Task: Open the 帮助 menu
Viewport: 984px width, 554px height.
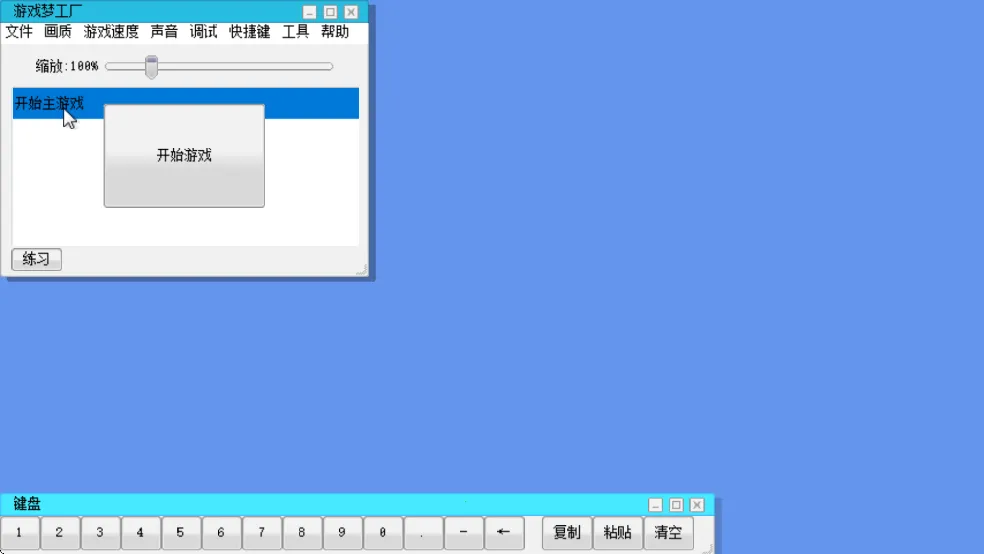Action: point(335,32)
